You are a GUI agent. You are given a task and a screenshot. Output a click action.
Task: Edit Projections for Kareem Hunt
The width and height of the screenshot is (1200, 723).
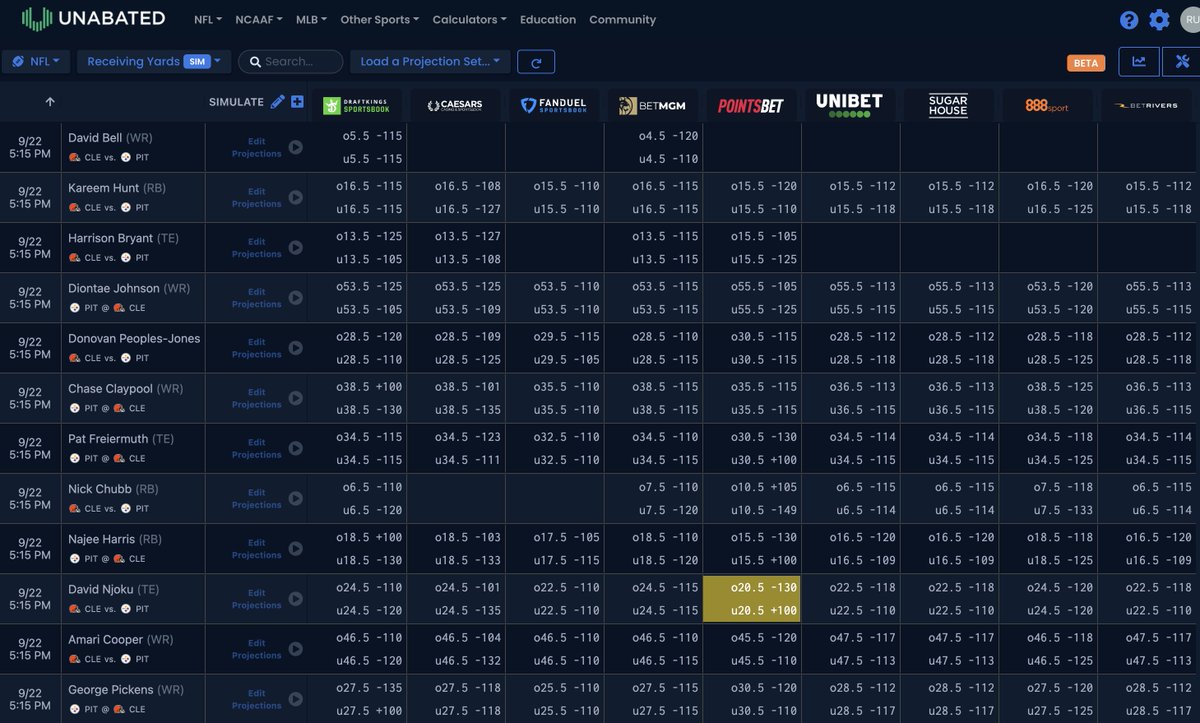pyautogui.click(x=257, y=198)
